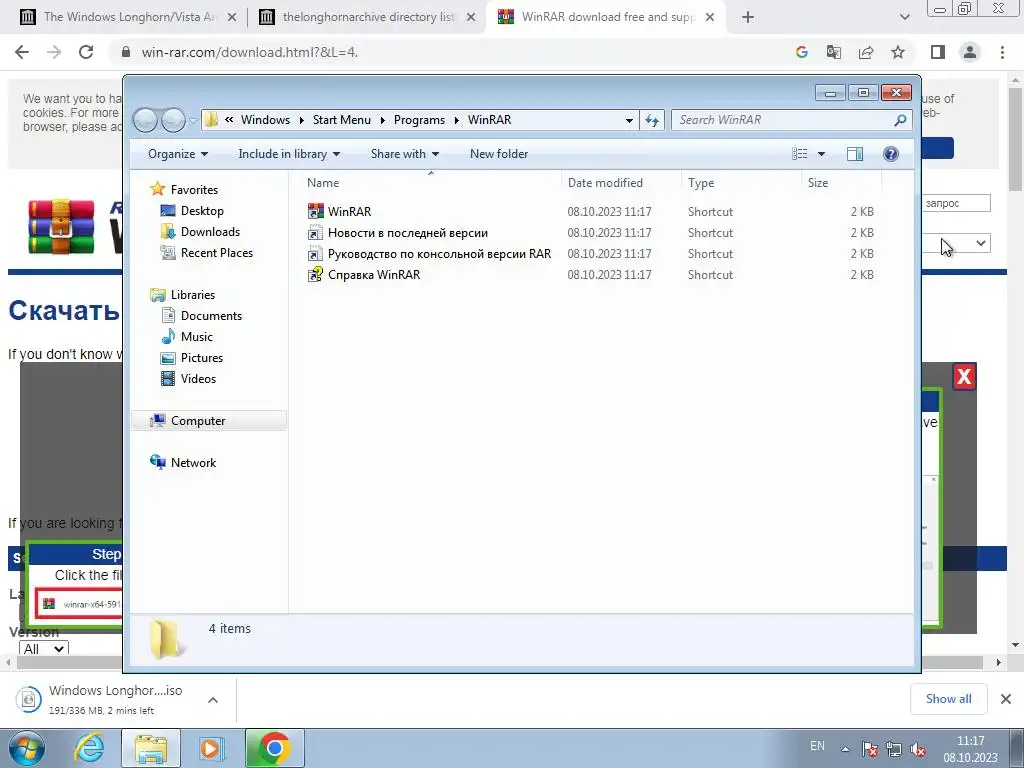Click the Start Menu breadcrumb segment
This screenshot has width=1024, height=768.
pyautogui.click(x=342, y=120)
